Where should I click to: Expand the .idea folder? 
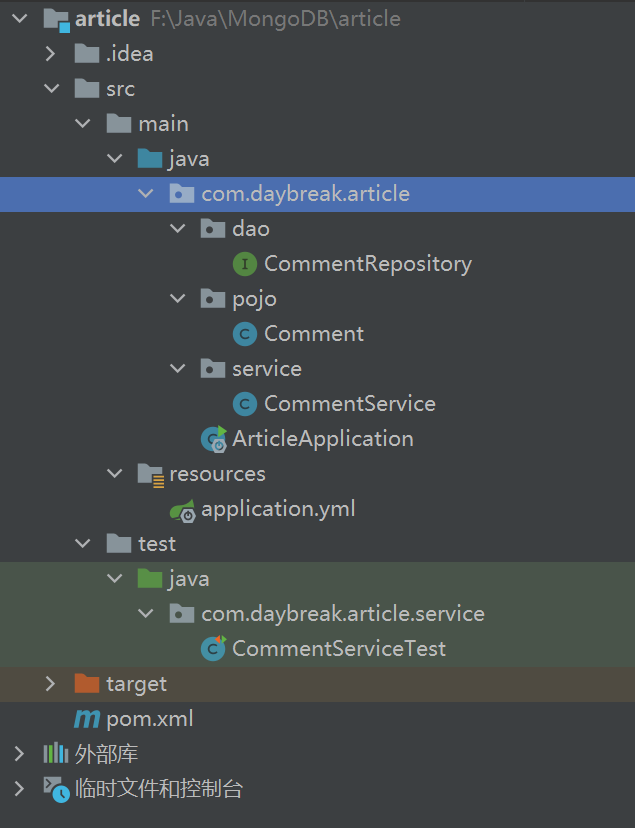click(x=51, y=54)
